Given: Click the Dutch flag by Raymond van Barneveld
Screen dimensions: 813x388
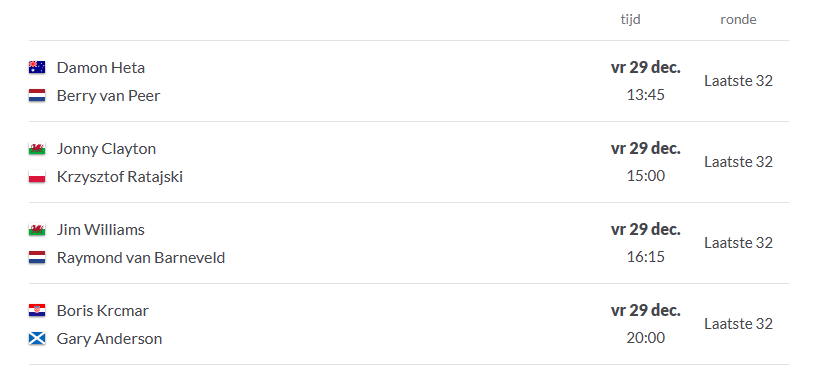Looking at the screenshot, I should click(37, 258).
